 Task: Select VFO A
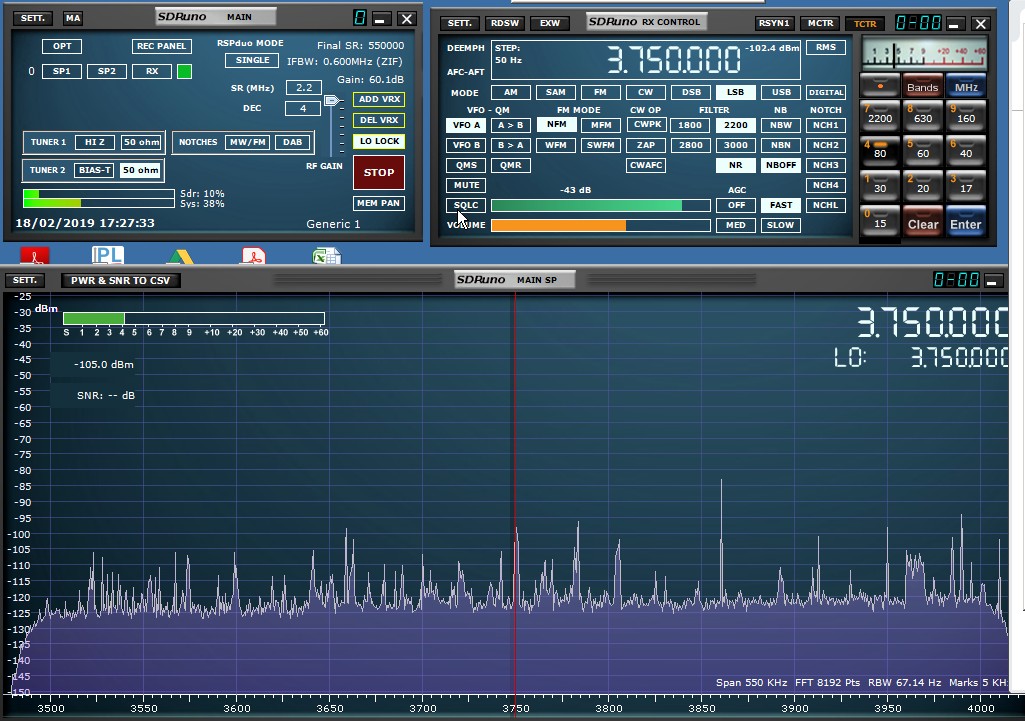[x=466, y=125]
